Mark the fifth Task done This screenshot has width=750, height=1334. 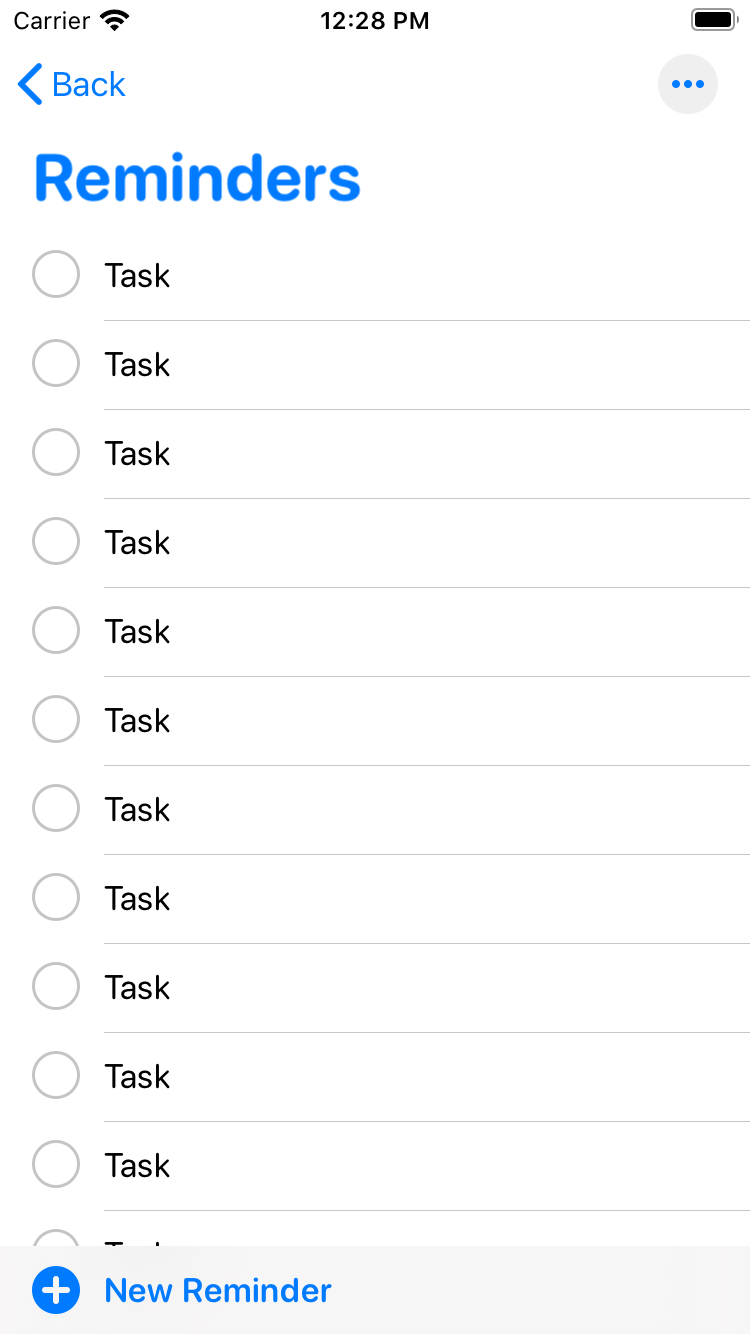click(56, 630)
